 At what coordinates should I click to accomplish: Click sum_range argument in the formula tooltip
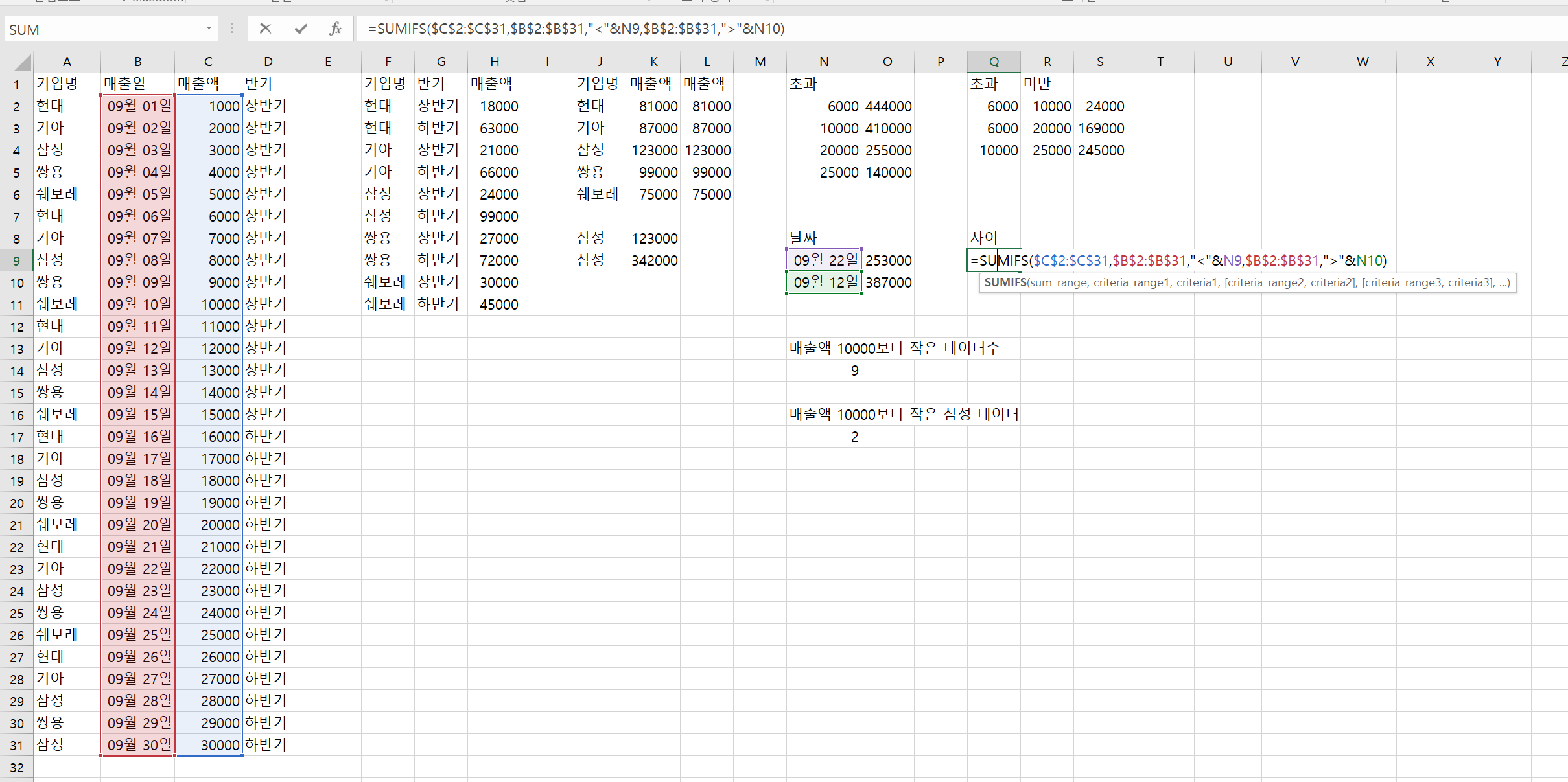[1058, 282]
